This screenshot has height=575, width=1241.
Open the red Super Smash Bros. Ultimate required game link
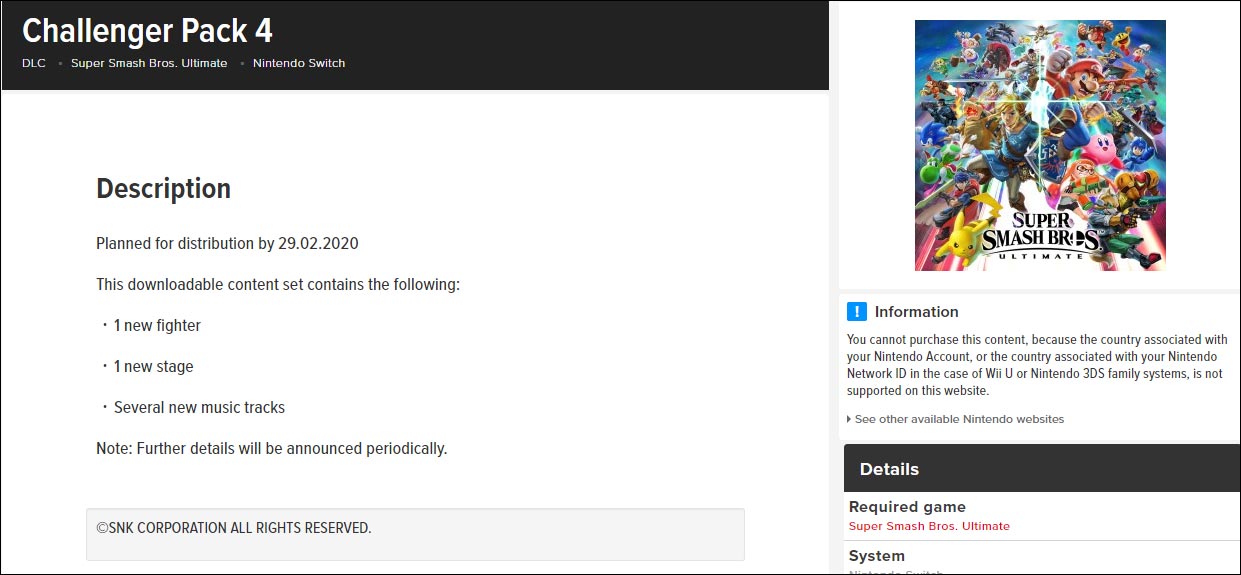pos(929,526)
